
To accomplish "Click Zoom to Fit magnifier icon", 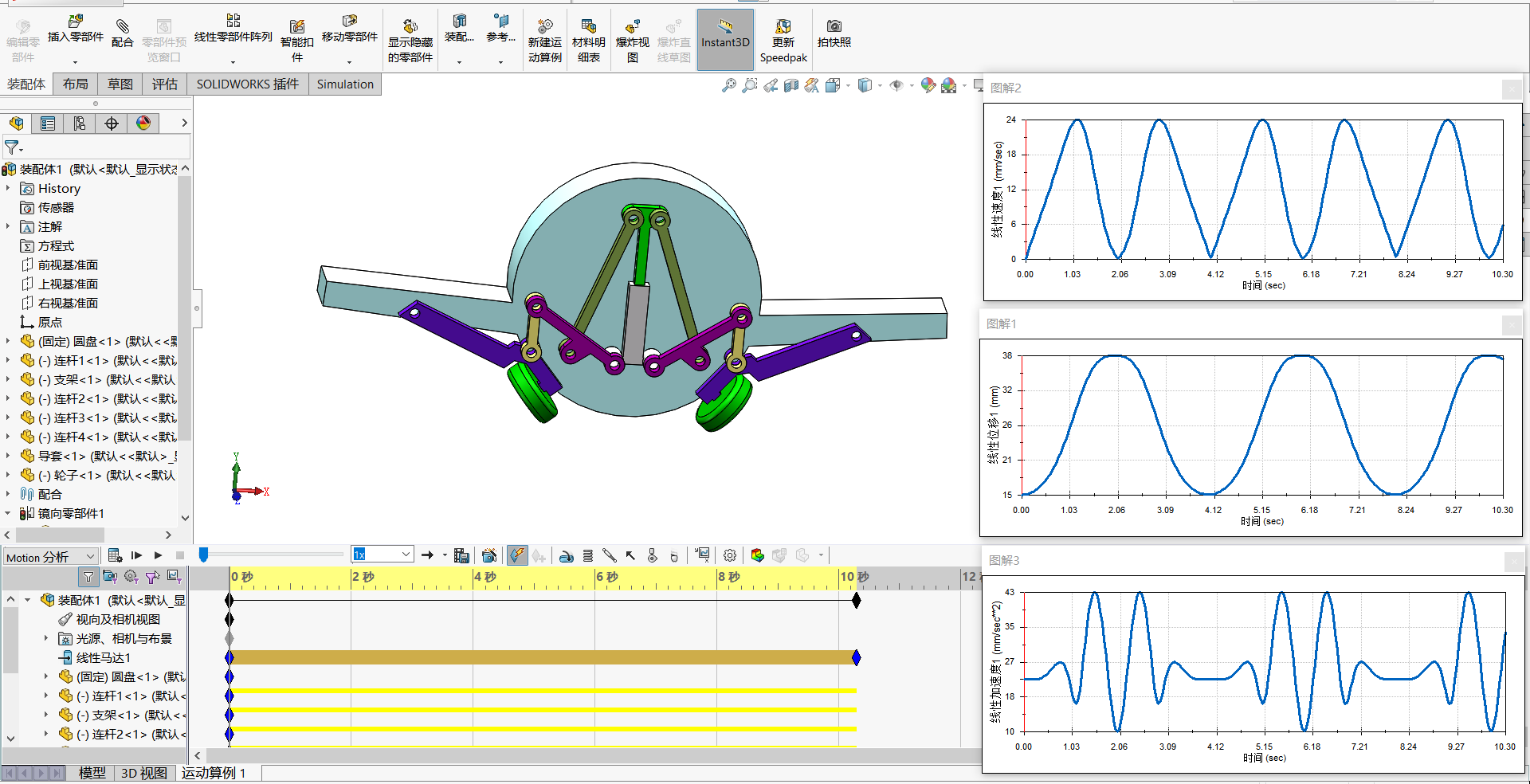I will [728, 85].
